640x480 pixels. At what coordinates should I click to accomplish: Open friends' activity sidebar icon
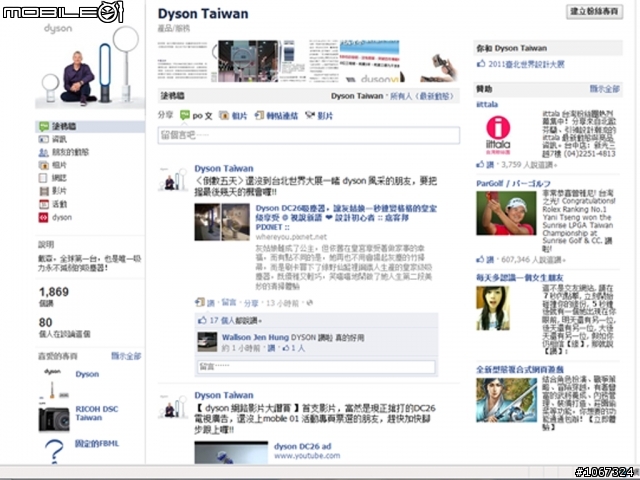click(x=43, y=152)
